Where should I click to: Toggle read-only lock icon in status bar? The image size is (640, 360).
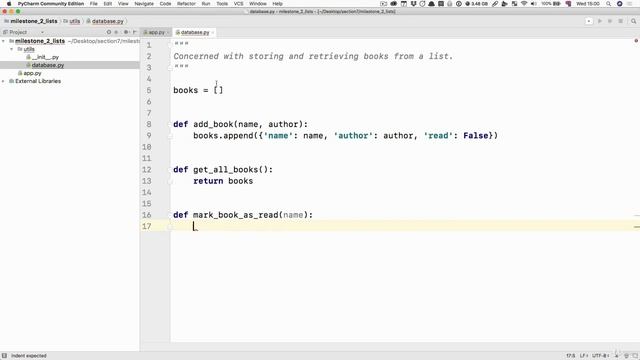click(x=617, y=356)
